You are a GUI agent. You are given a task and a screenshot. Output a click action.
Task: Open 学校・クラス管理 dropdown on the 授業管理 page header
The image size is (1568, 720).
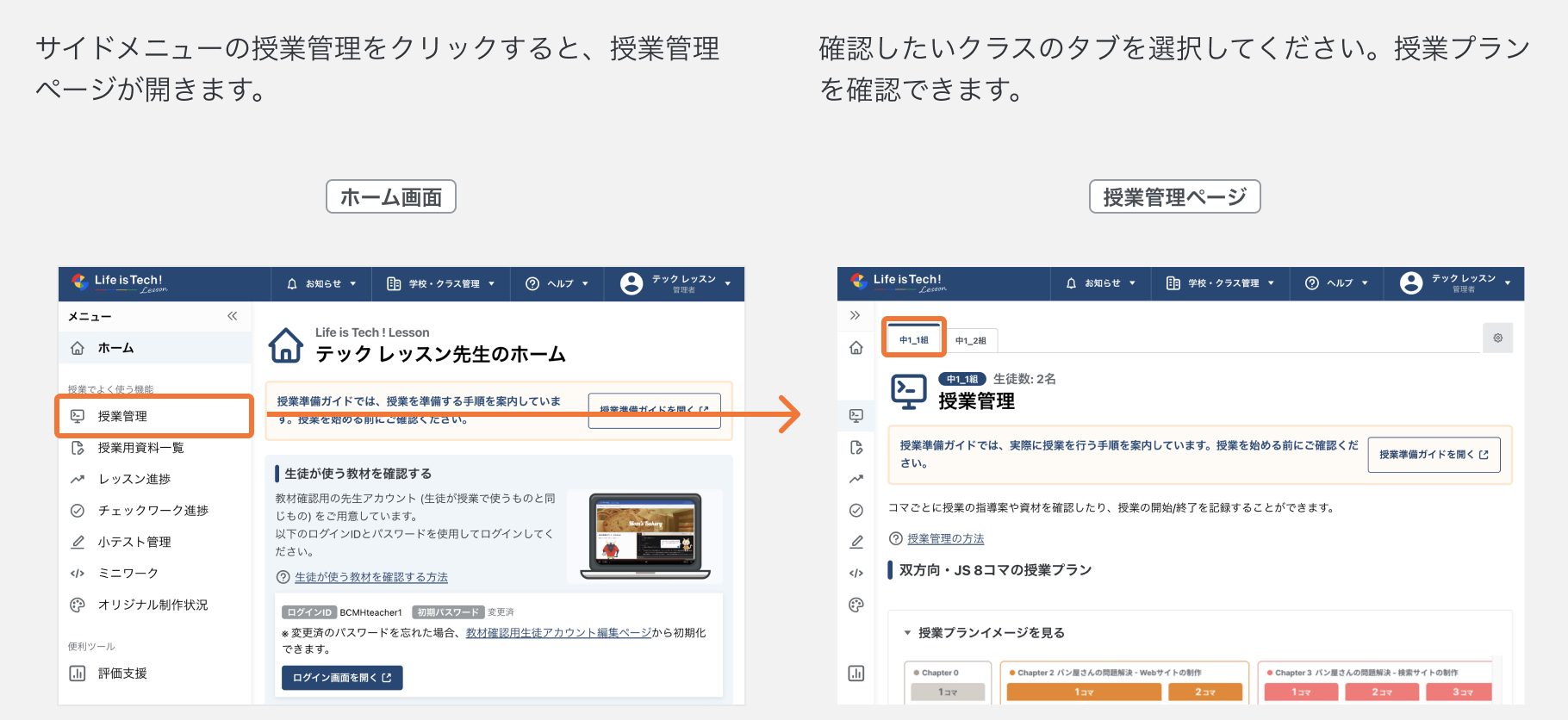[x=1220, y=283]
